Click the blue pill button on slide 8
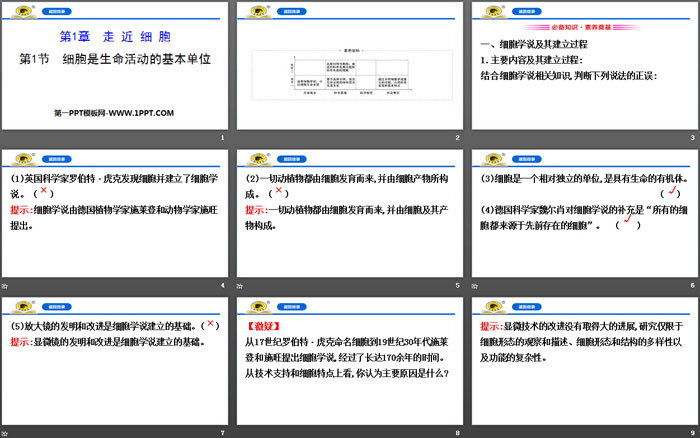Viewport: 700px width, 438px height. coord(292,307)
